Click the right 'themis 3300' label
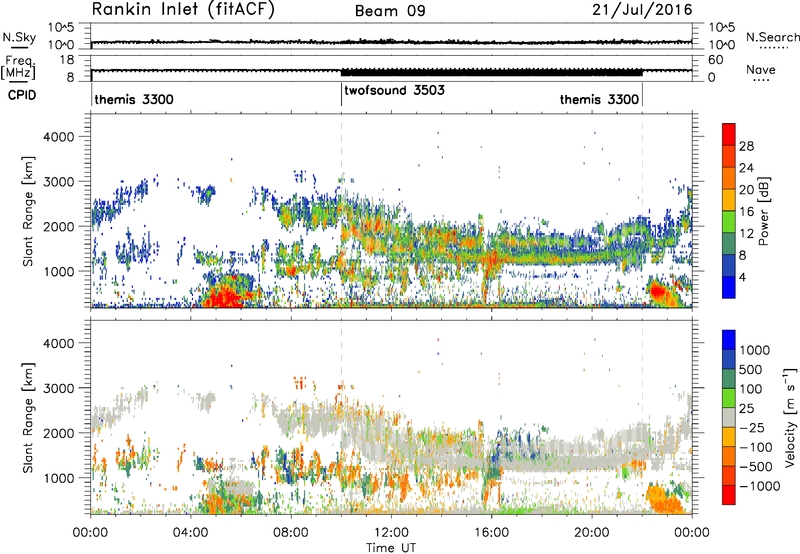Viewport: 800px width, 554px height. point(599,99)
